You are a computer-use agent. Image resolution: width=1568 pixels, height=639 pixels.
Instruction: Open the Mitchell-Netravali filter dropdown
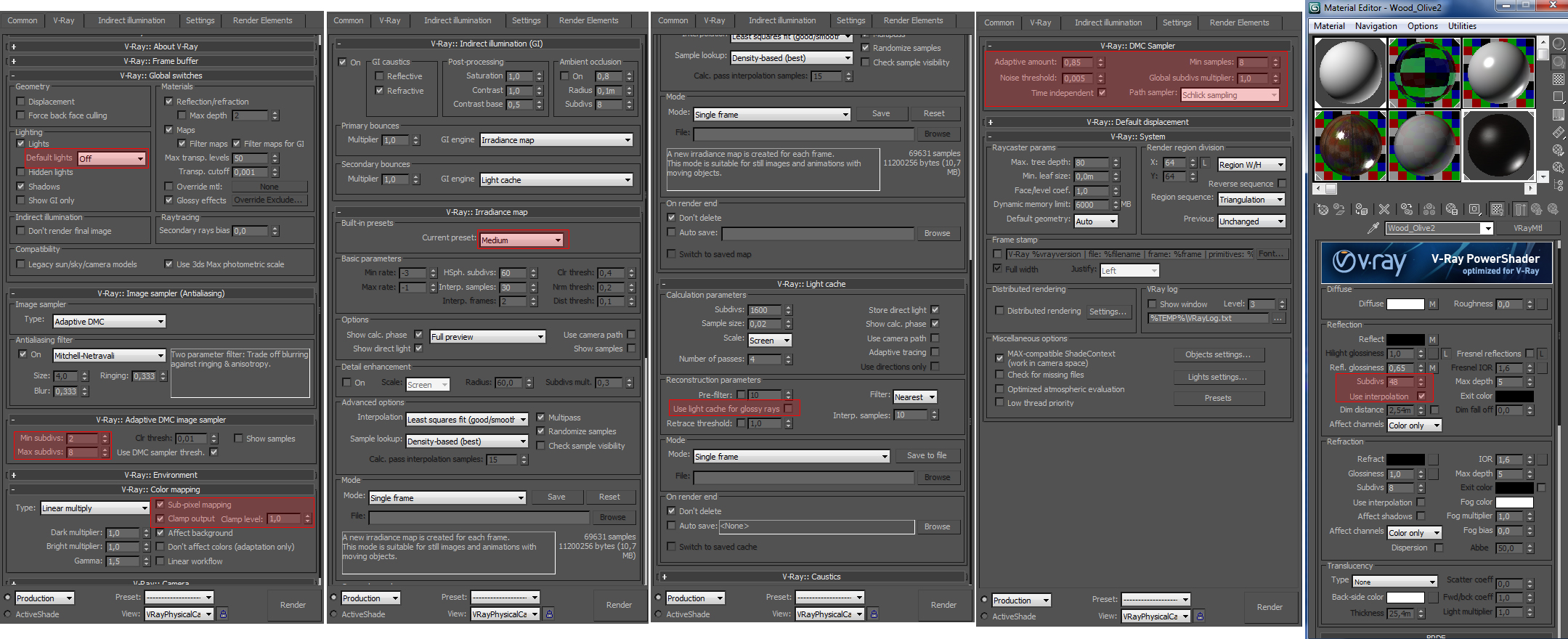pos(110,356)
